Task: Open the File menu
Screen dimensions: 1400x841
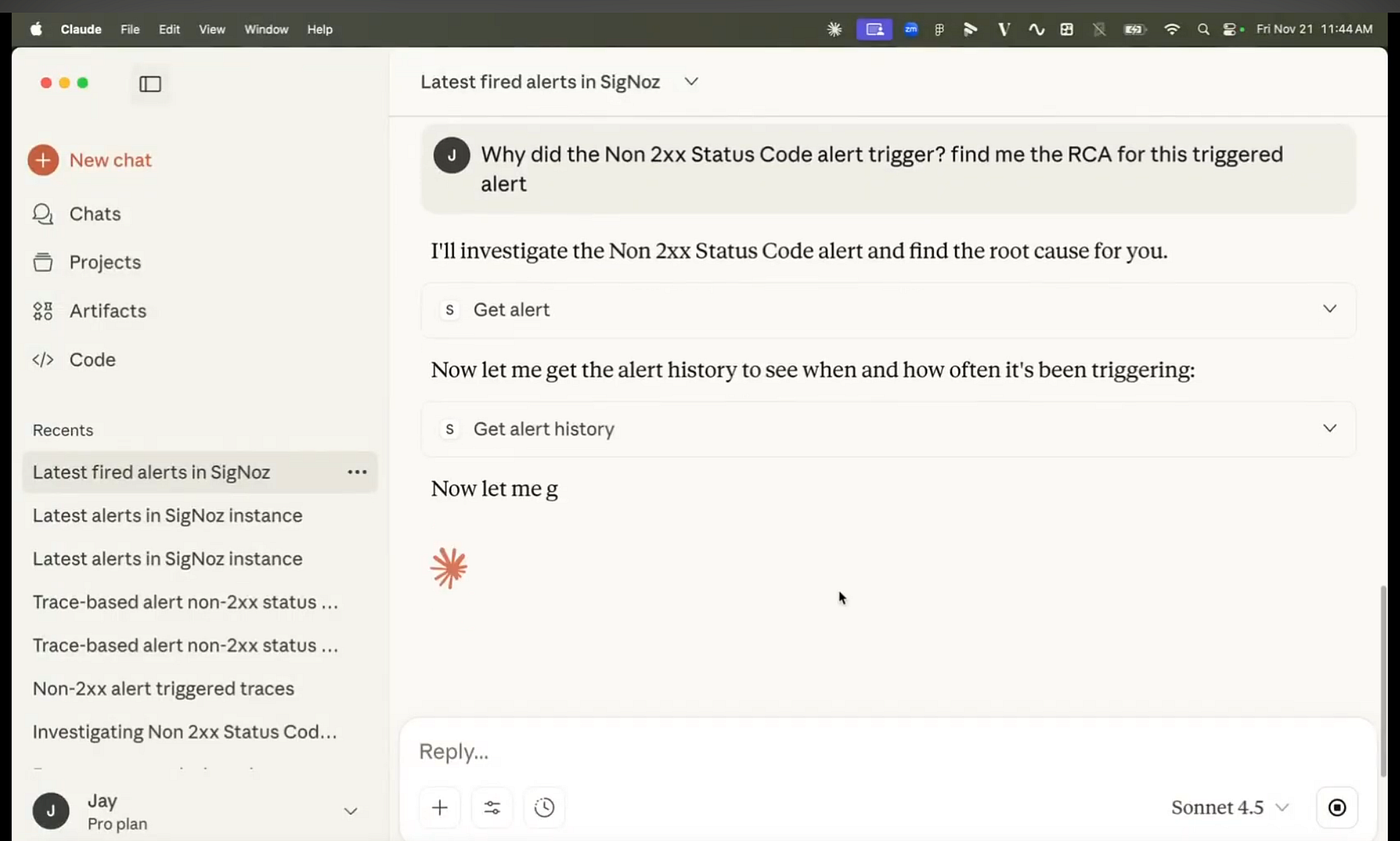Action: coord(130,30)
